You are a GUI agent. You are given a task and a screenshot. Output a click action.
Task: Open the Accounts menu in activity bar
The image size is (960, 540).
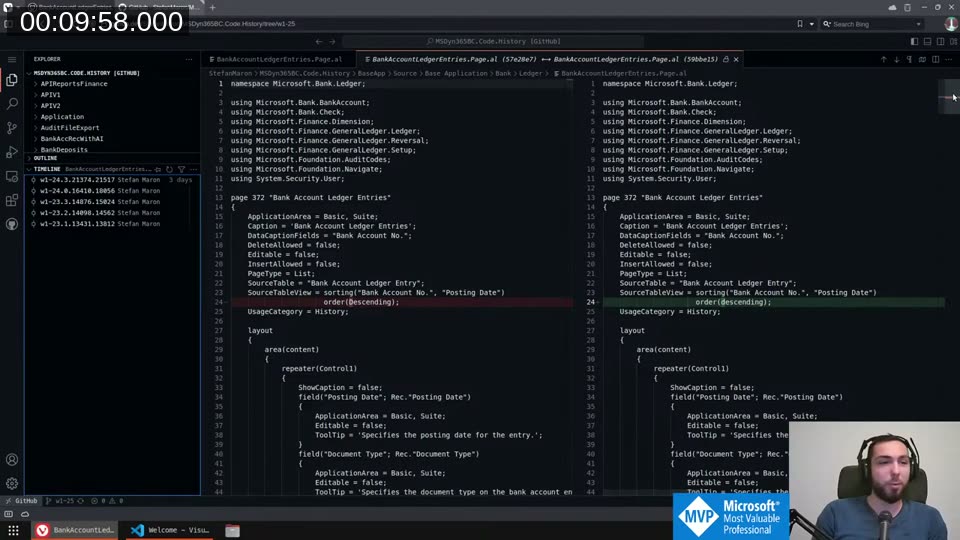tap(12, 459)
